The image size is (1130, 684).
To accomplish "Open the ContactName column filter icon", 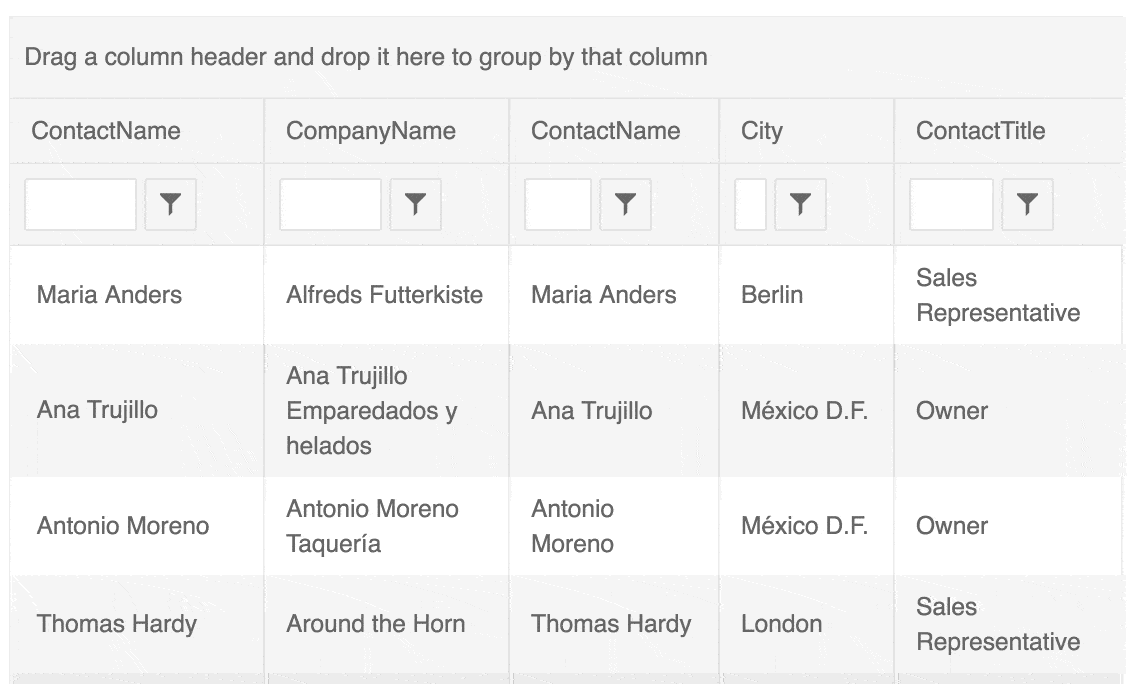I will (x=170, y=203).
